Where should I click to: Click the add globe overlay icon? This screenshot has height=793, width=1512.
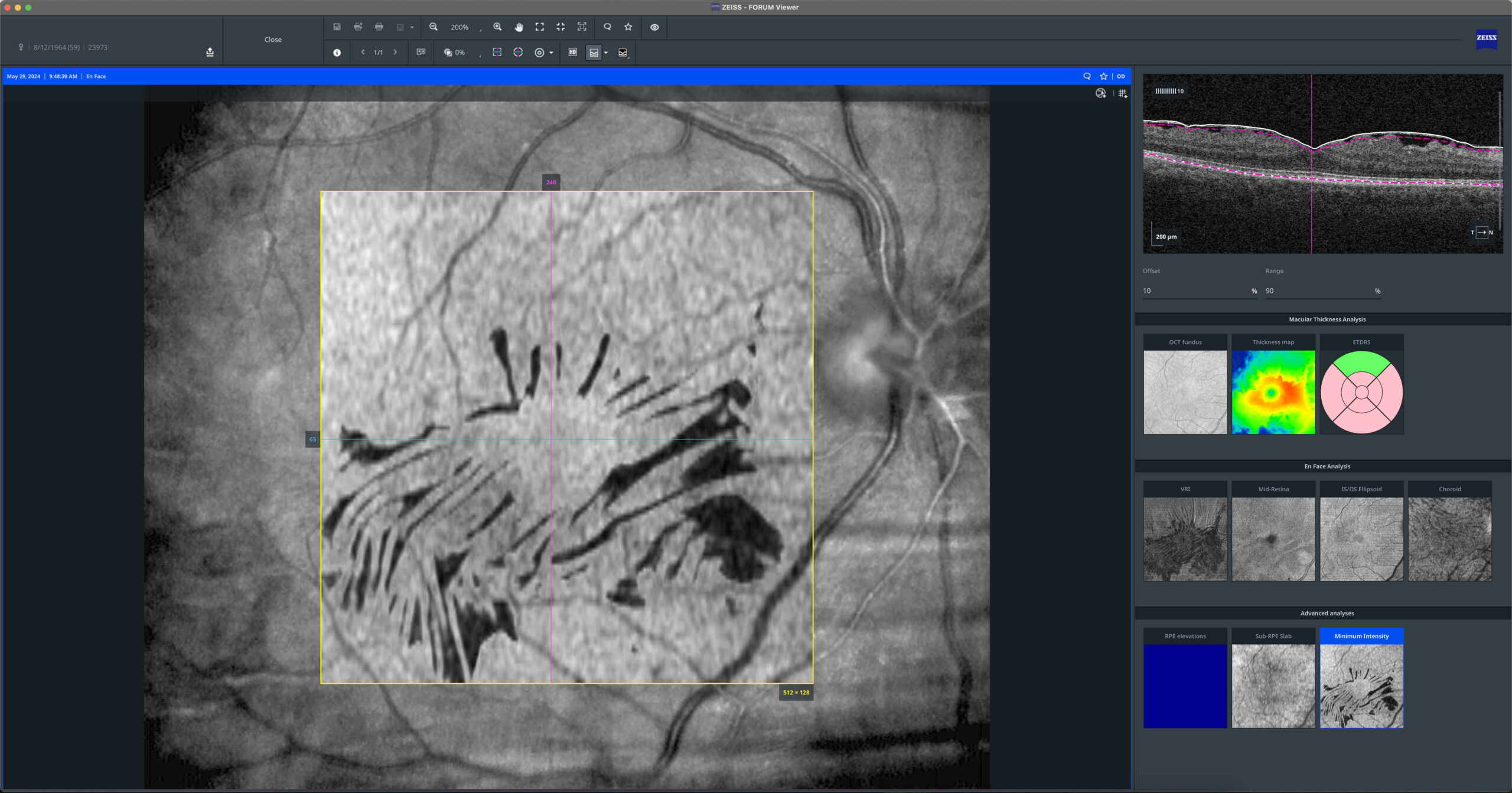(x=1101, y=93)
